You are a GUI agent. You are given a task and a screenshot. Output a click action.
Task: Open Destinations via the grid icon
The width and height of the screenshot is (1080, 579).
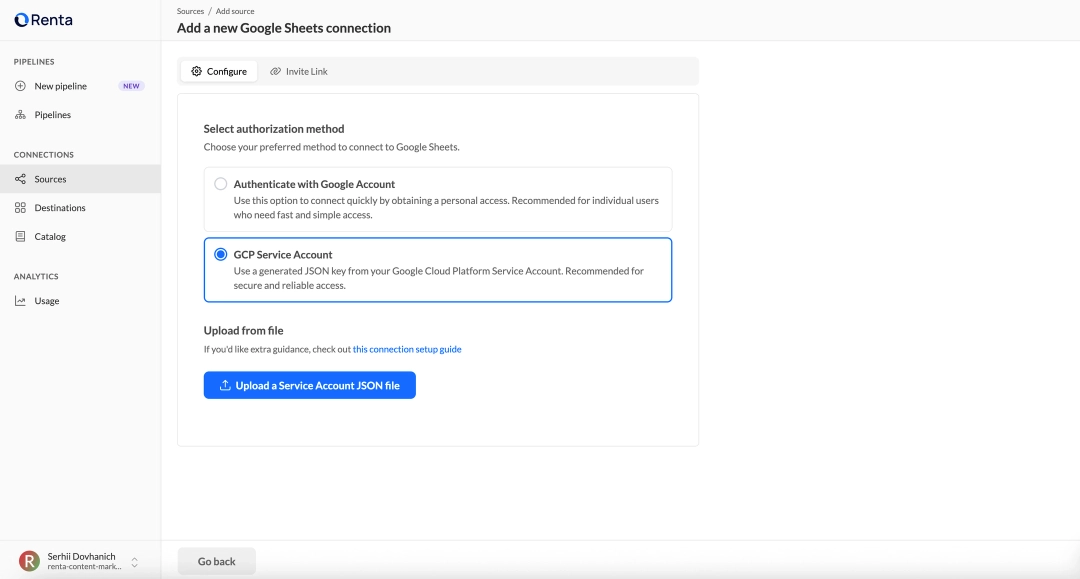(x=20, y=207)
